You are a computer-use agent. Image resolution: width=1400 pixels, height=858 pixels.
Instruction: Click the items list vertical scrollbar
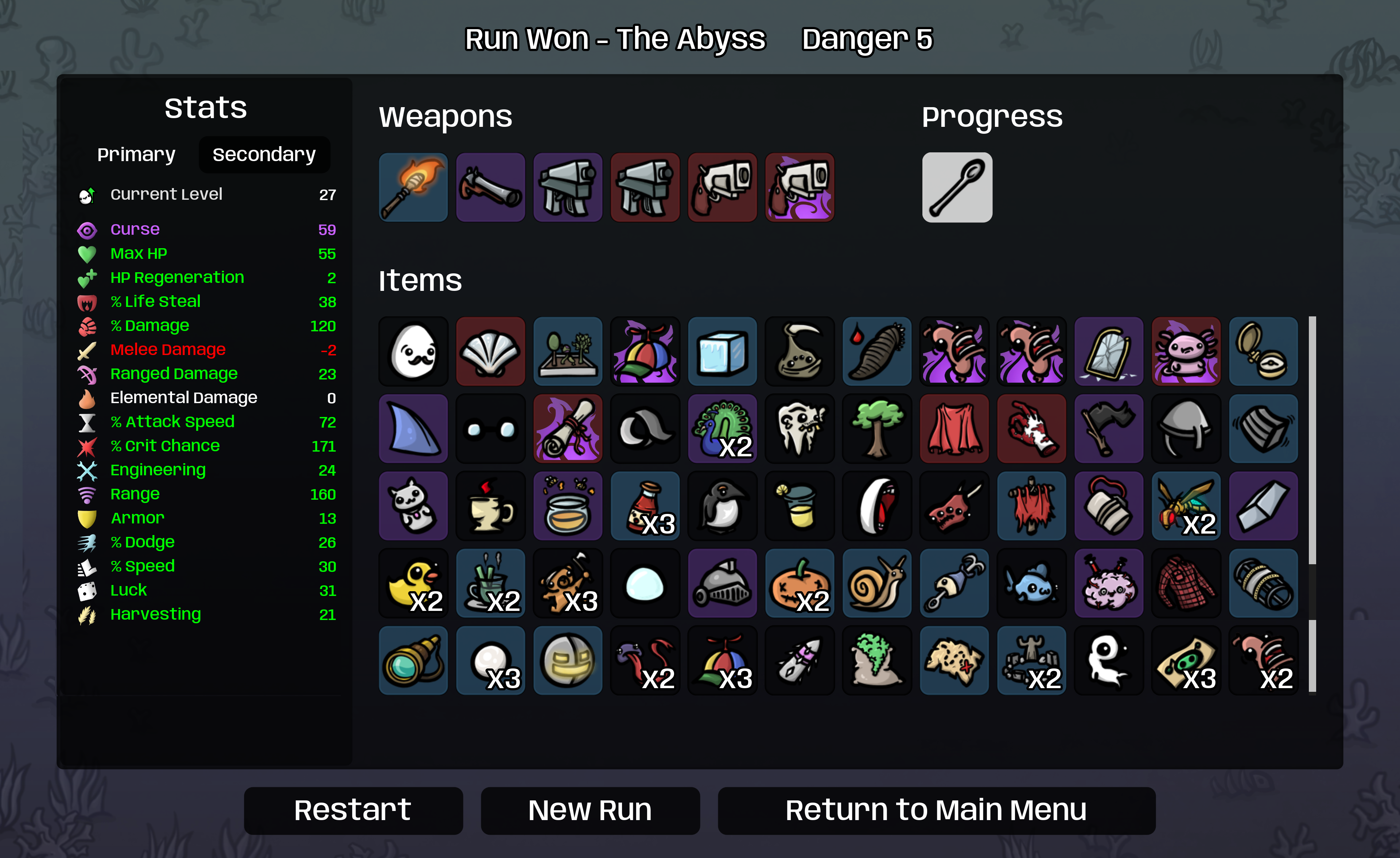1312,504
